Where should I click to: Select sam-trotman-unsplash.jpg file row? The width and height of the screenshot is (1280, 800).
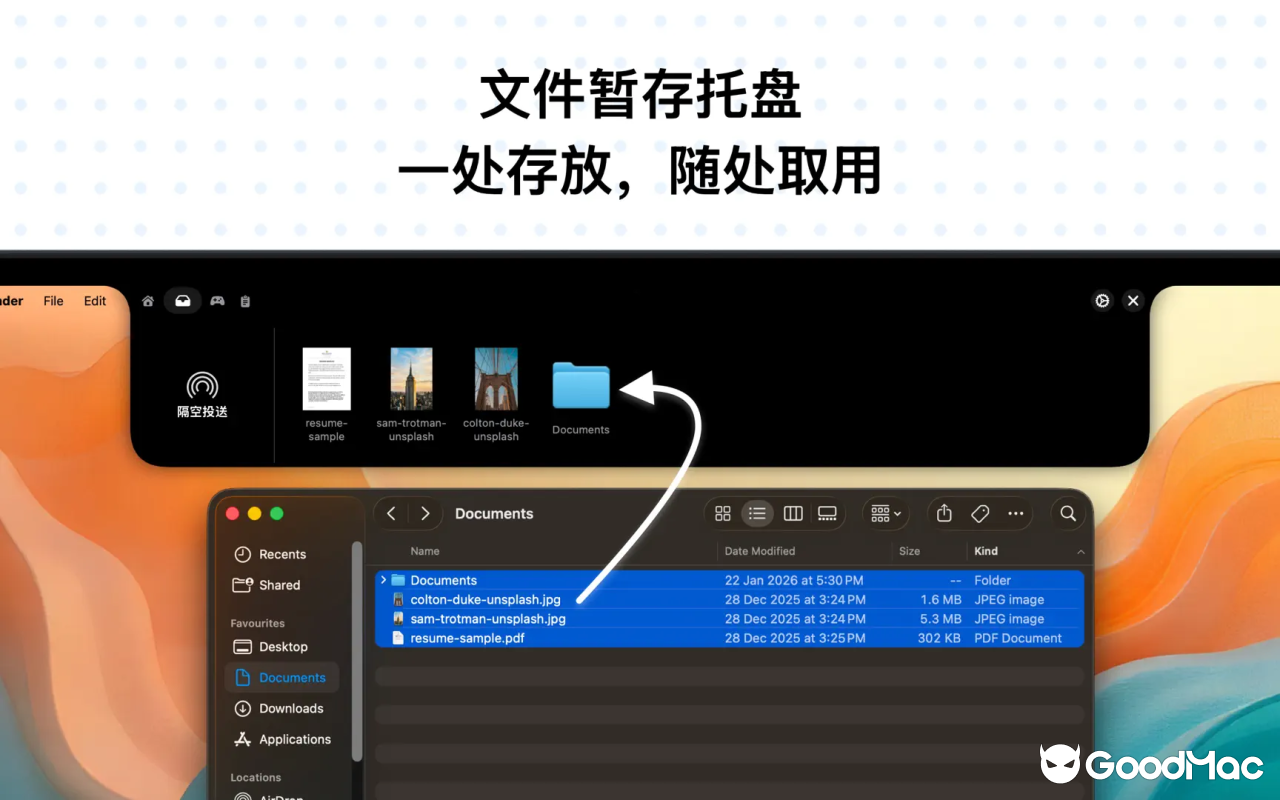(730, 618)
